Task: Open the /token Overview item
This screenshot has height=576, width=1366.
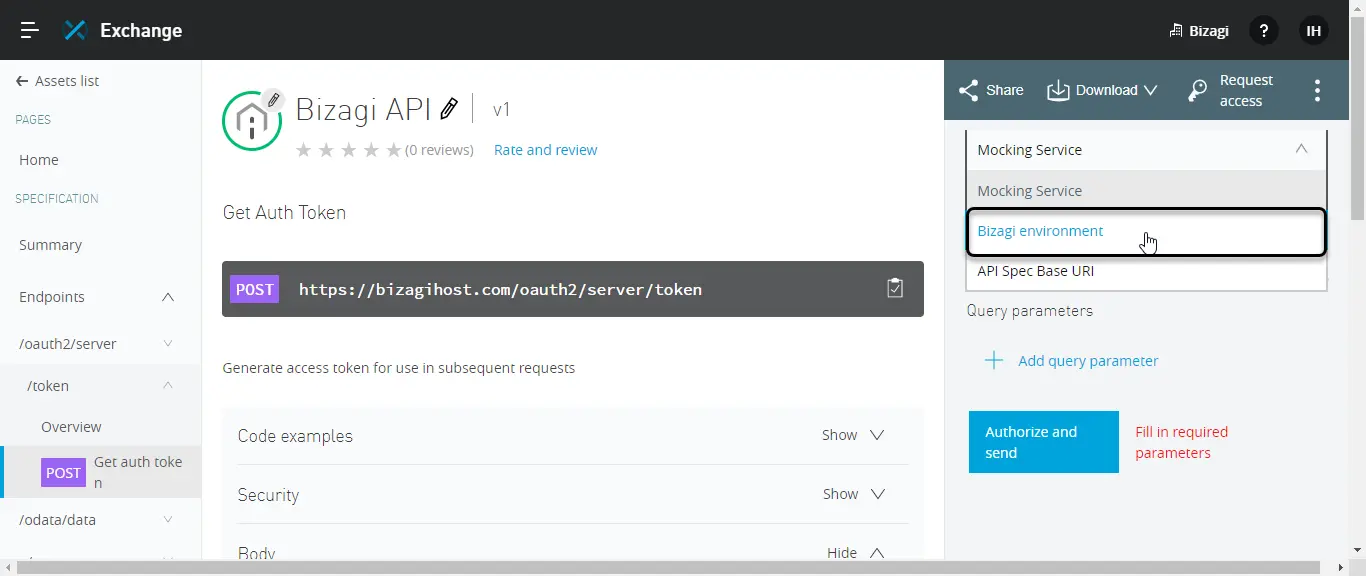Action: click(71, 427)
